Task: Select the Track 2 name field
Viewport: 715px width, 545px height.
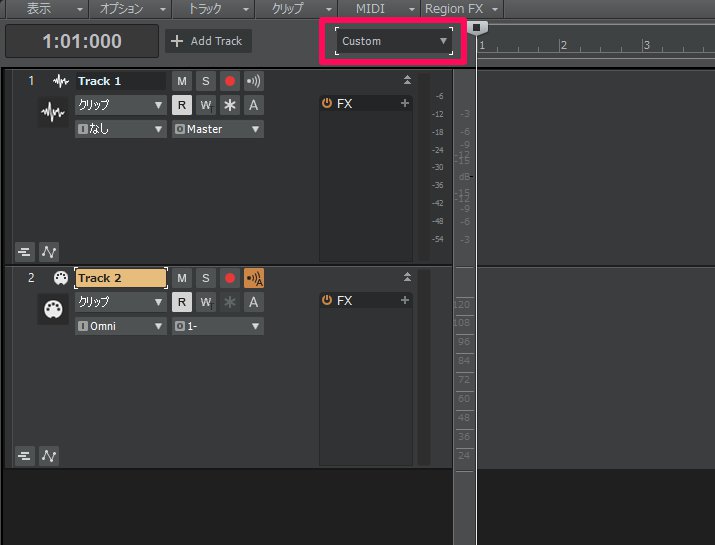Action: point(120,278)
